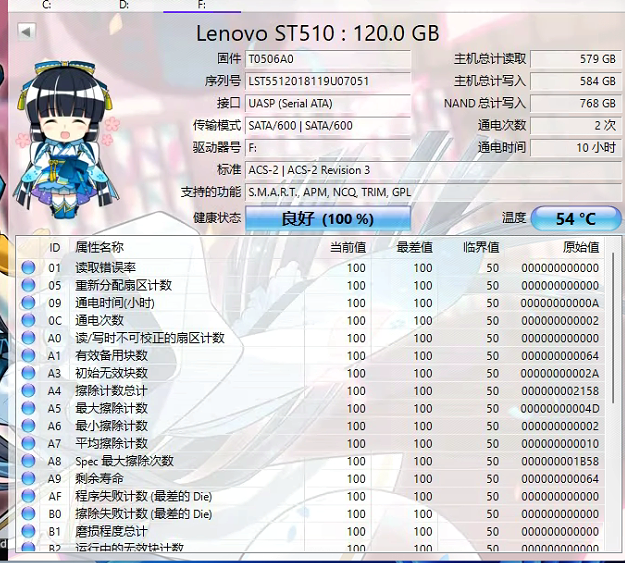Switch to the C: drive tab
This screenshot has width=625, height=563.
[47, 5]
